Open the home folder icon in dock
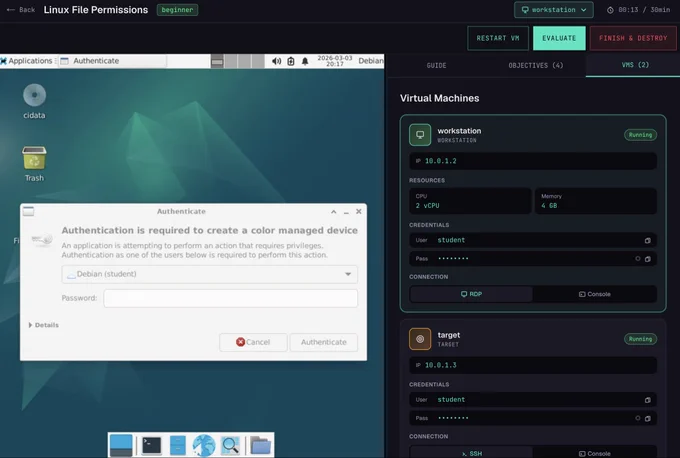 [x=261, y=445]
